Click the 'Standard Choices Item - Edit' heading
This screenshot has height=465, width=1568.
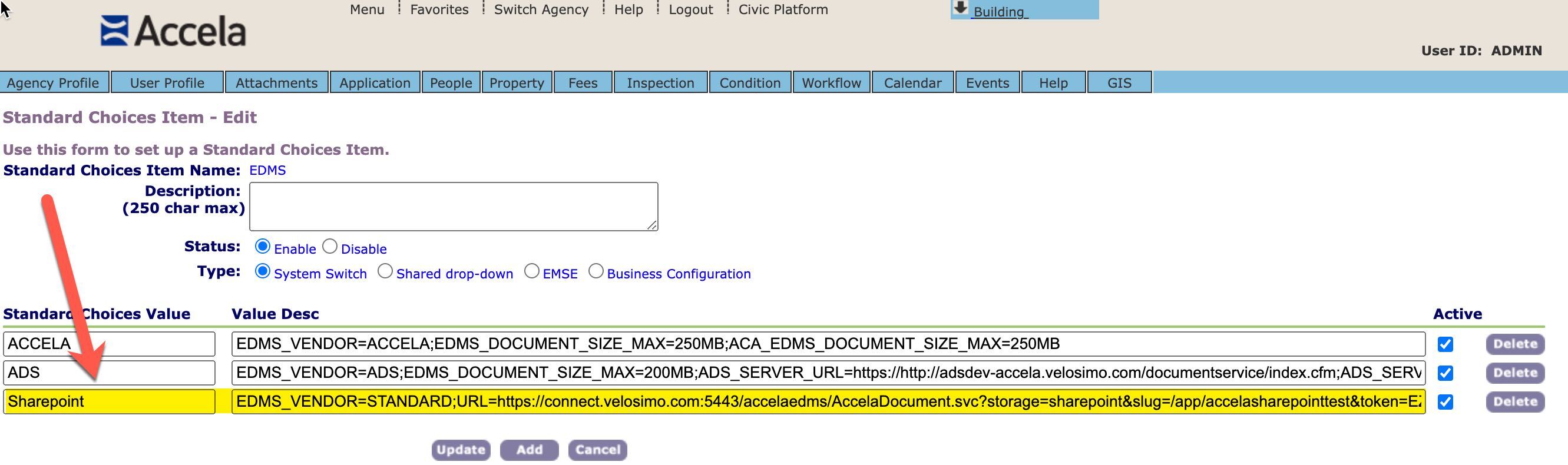130,118
